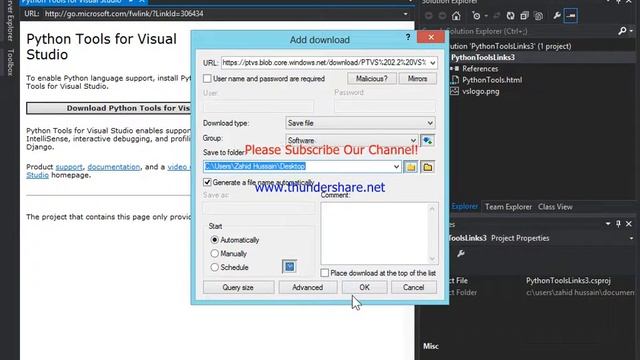Click the pin icon on Properties panel
640x360 pixels.
(x=618, y=224)
